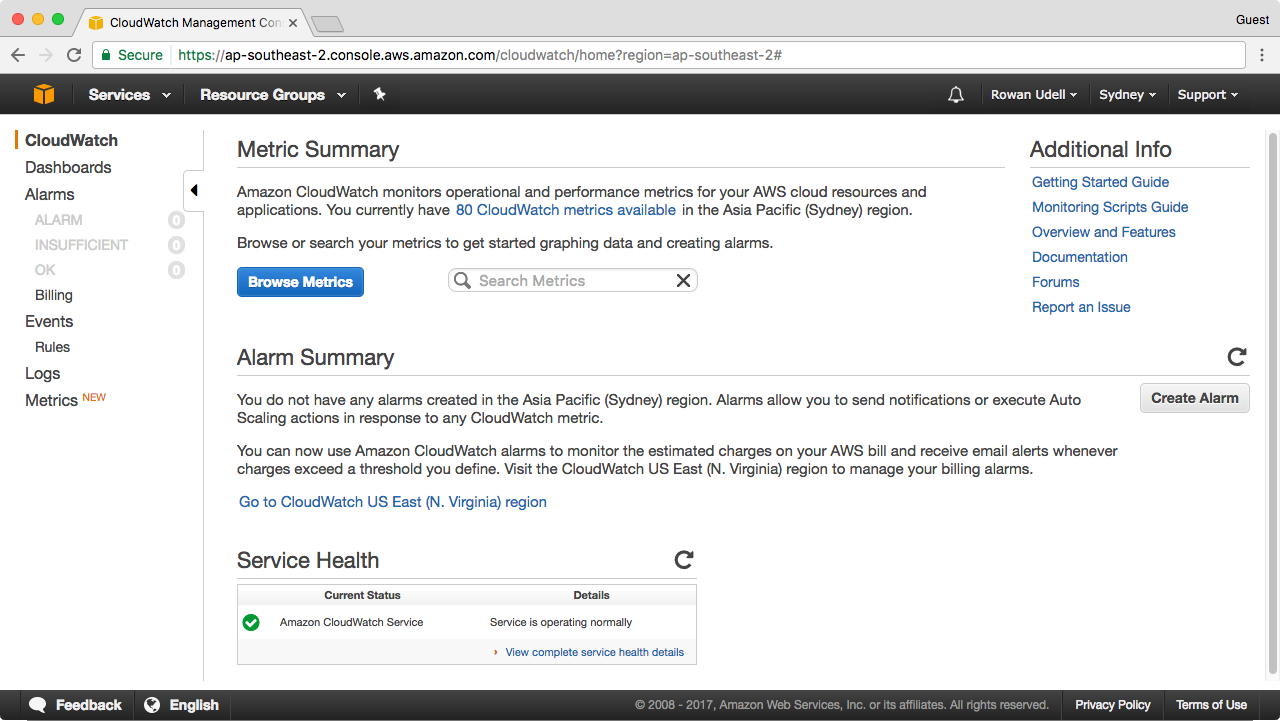This screenshot has height=721, width=1280.
Task: Click the magnifier icon in Search Metrics
Action: (462, 281)
